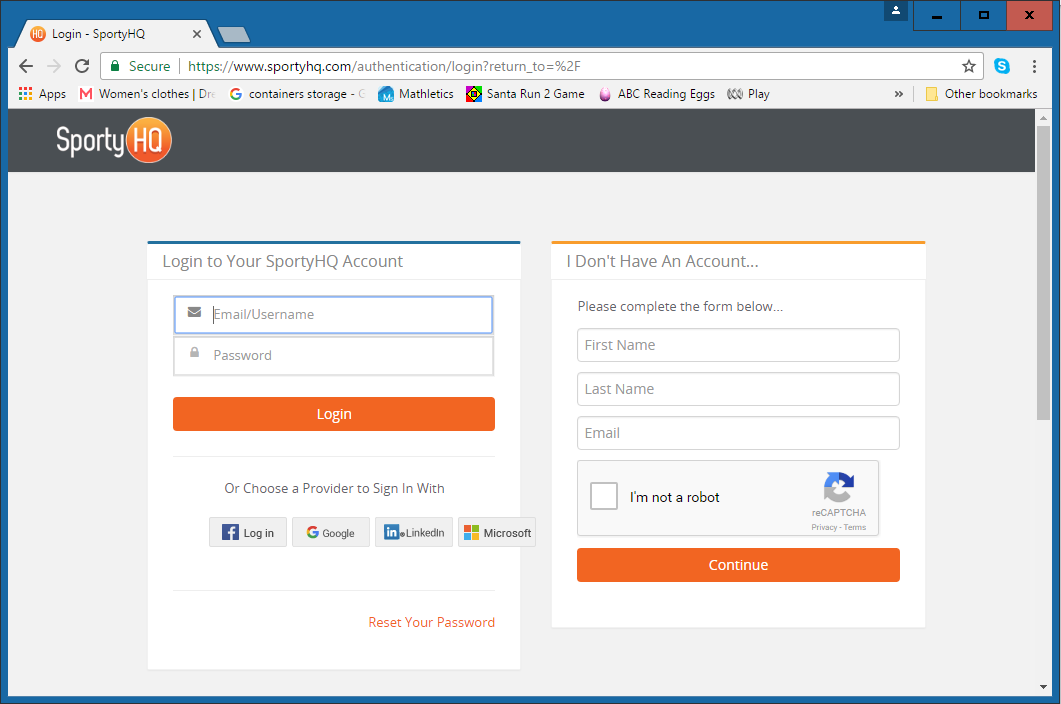Open Chrome's customize menu (three dots)
1061x704 pixels.
coord(1035,65)
